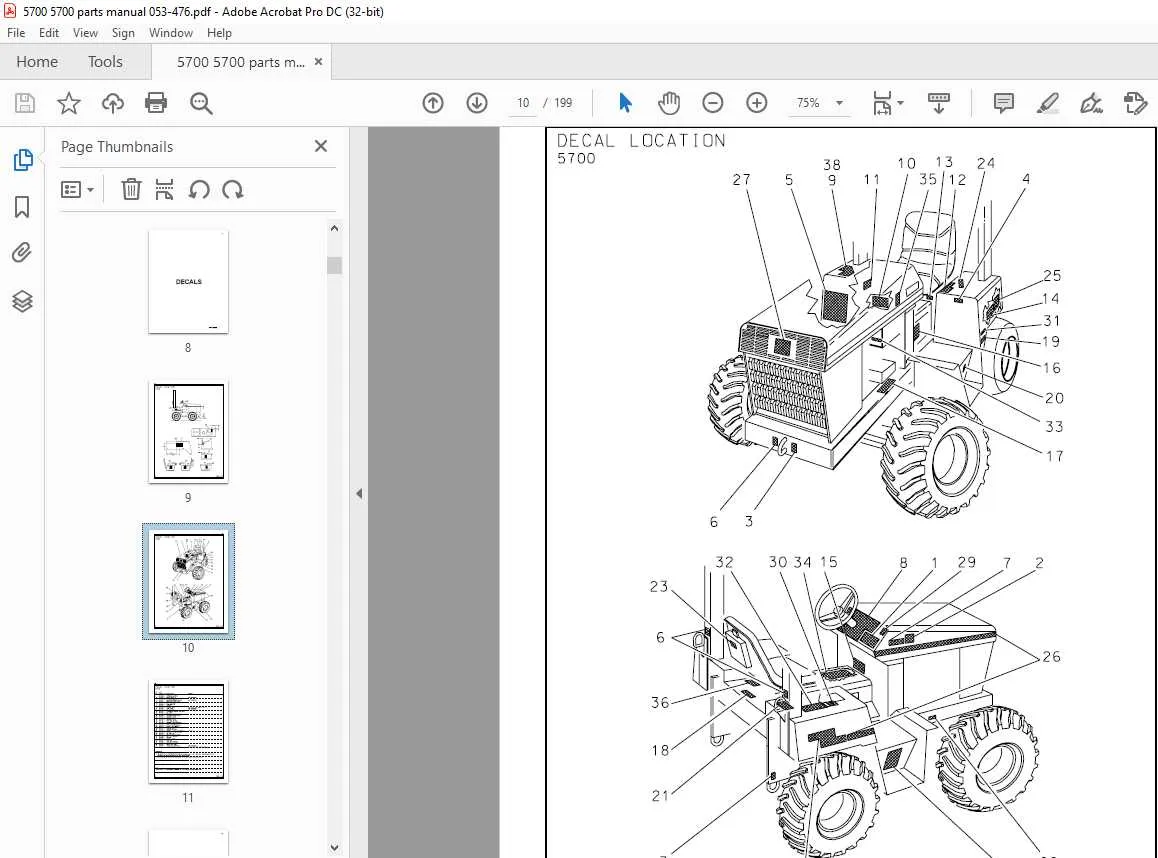Activate the selection arrow tool
Viewport: 1158px width, 858px height.
click(x=625, y=103)
